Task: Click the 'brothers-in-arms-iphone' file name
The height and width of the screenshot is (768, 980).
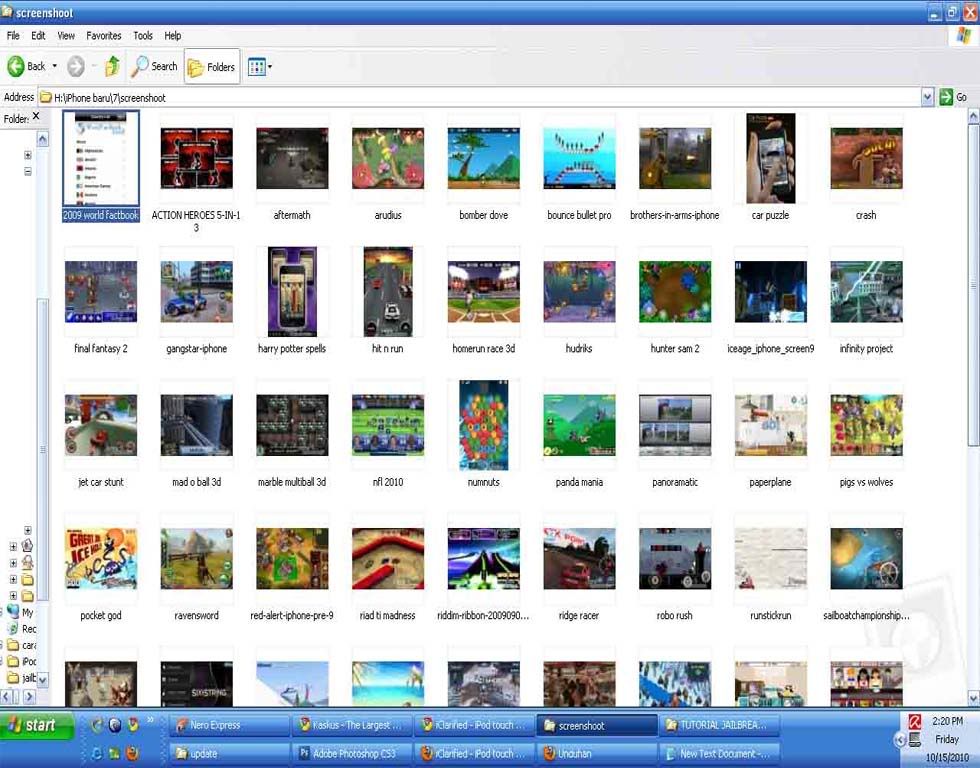Action: (x=675, y=215)
